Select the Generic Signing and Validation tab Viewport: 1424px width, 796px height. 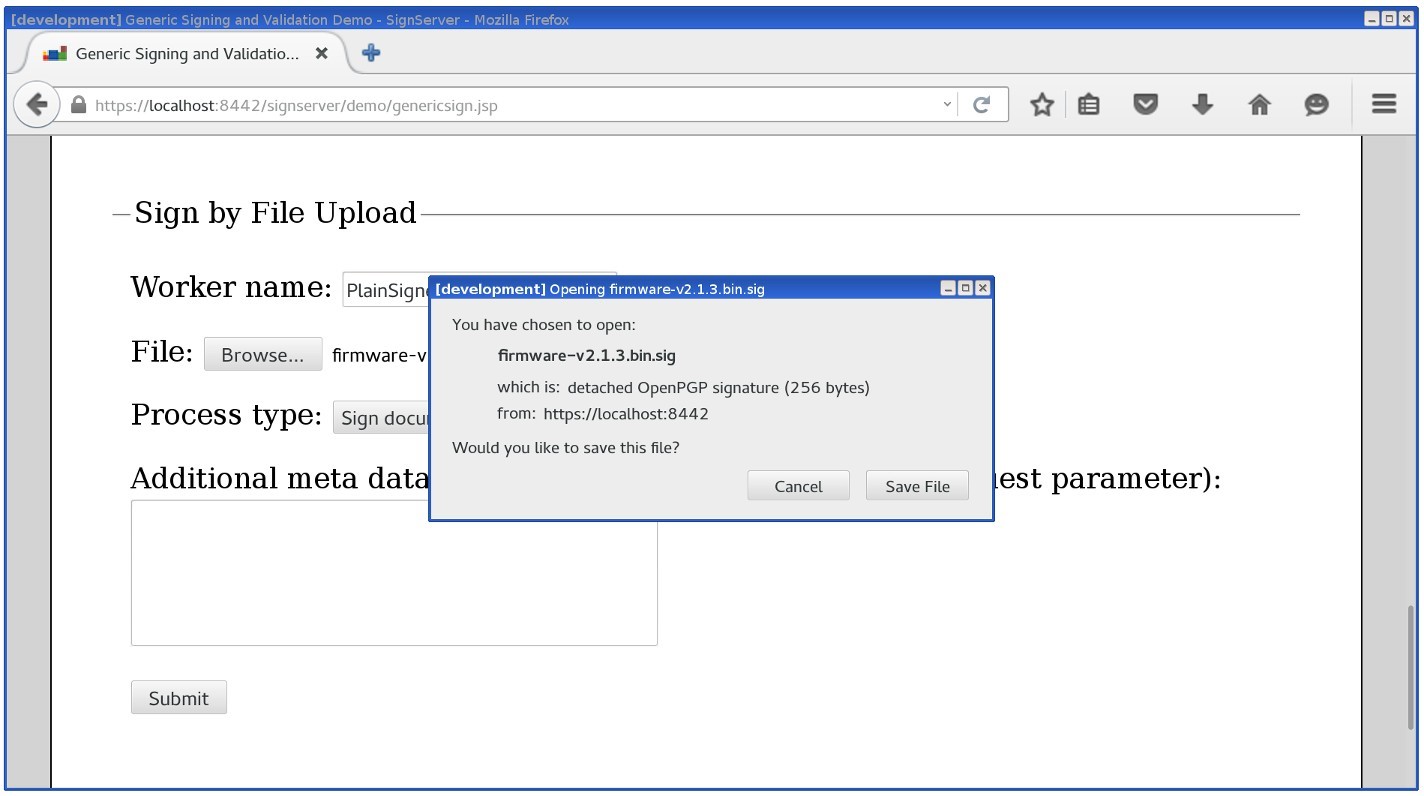186,54
